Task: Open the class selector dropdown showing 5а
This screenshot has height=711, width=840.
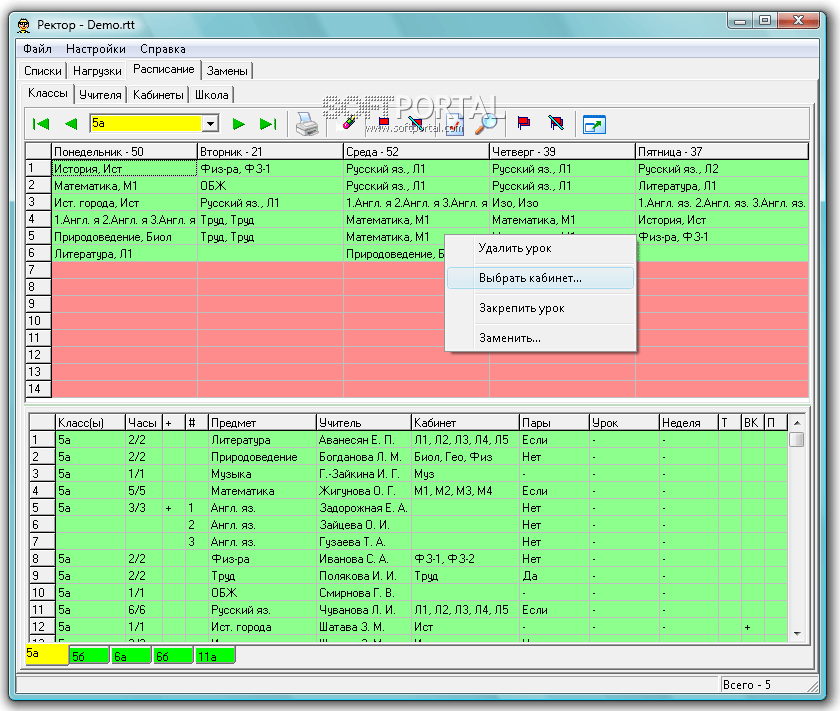Action: point(211,124)
